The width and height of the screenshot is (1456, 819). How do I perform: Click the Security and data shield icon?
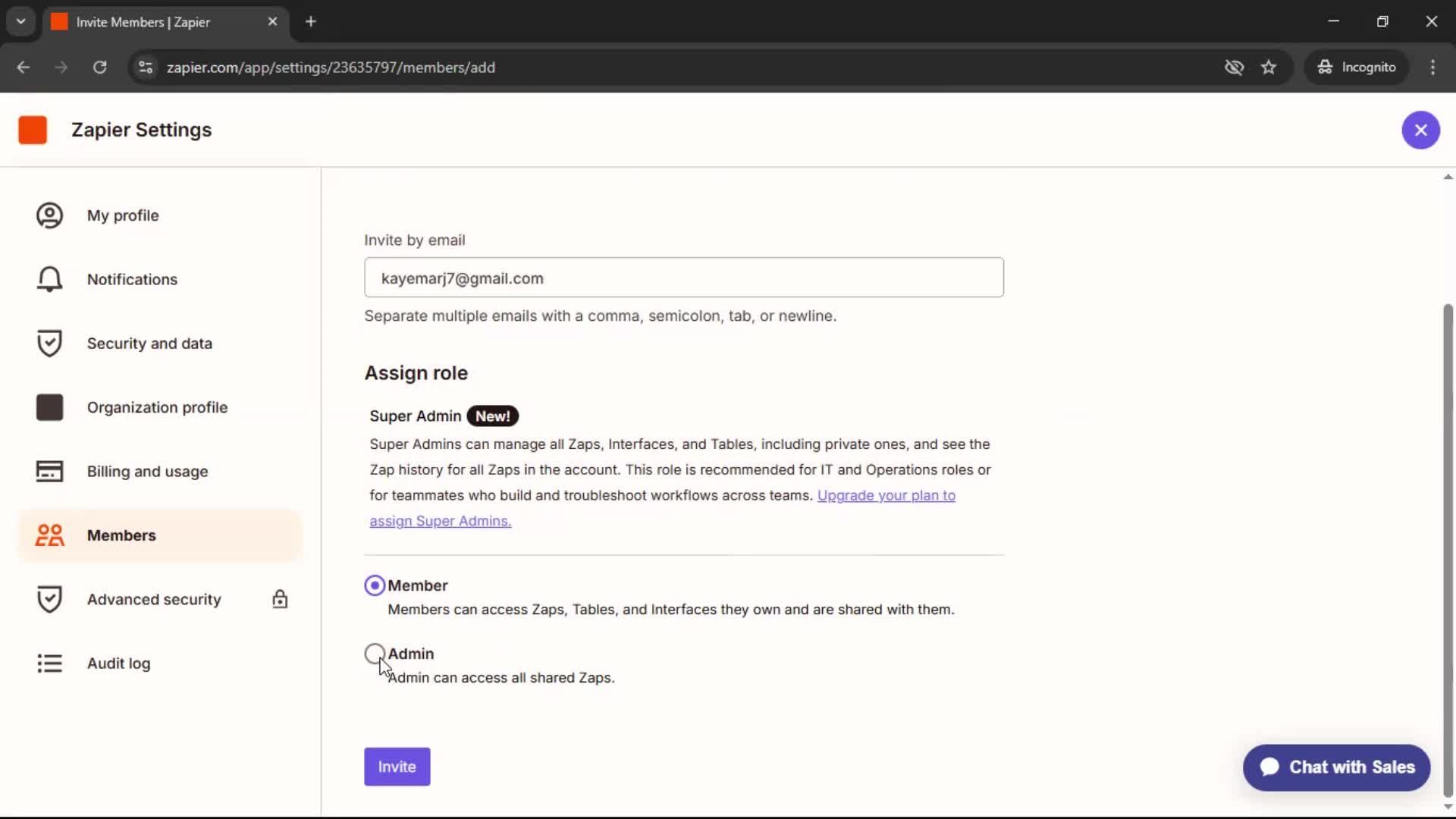[x=49, y=344]
